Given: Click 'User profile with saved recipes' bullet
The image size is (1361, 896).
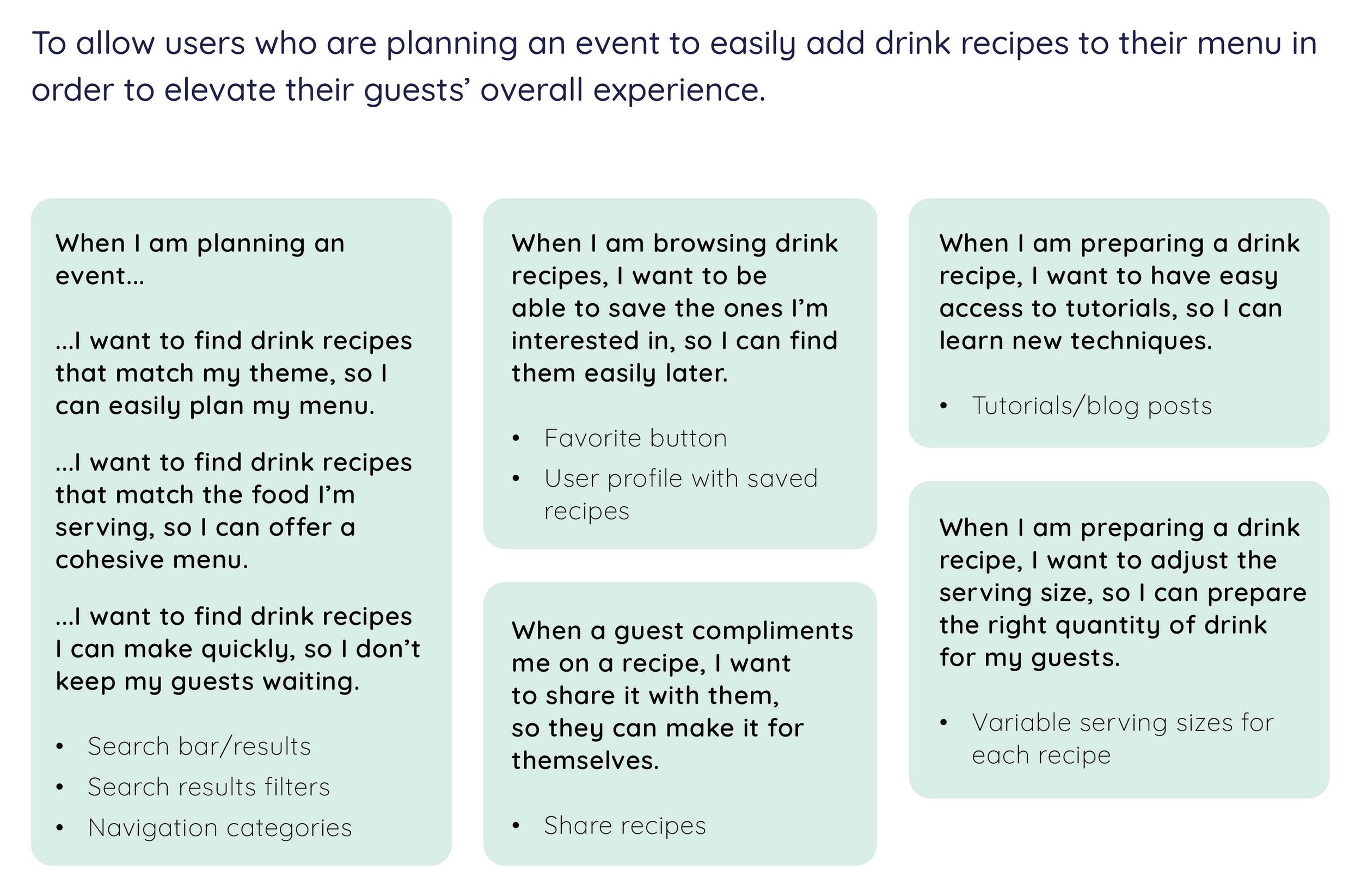Looking at the screenshot, I should tap(680, 495).
